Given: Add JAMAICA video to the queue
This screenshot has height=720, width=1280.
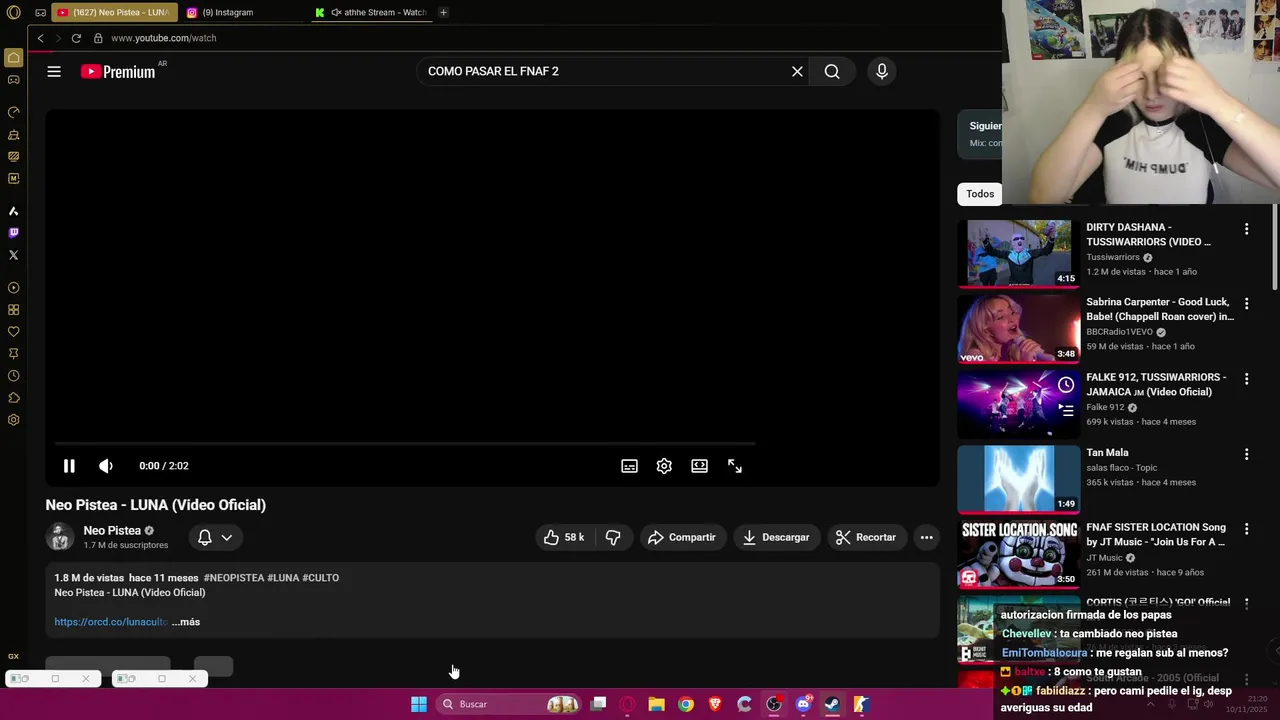Looking at the screenshot, I should click(x=1066, y=410).
